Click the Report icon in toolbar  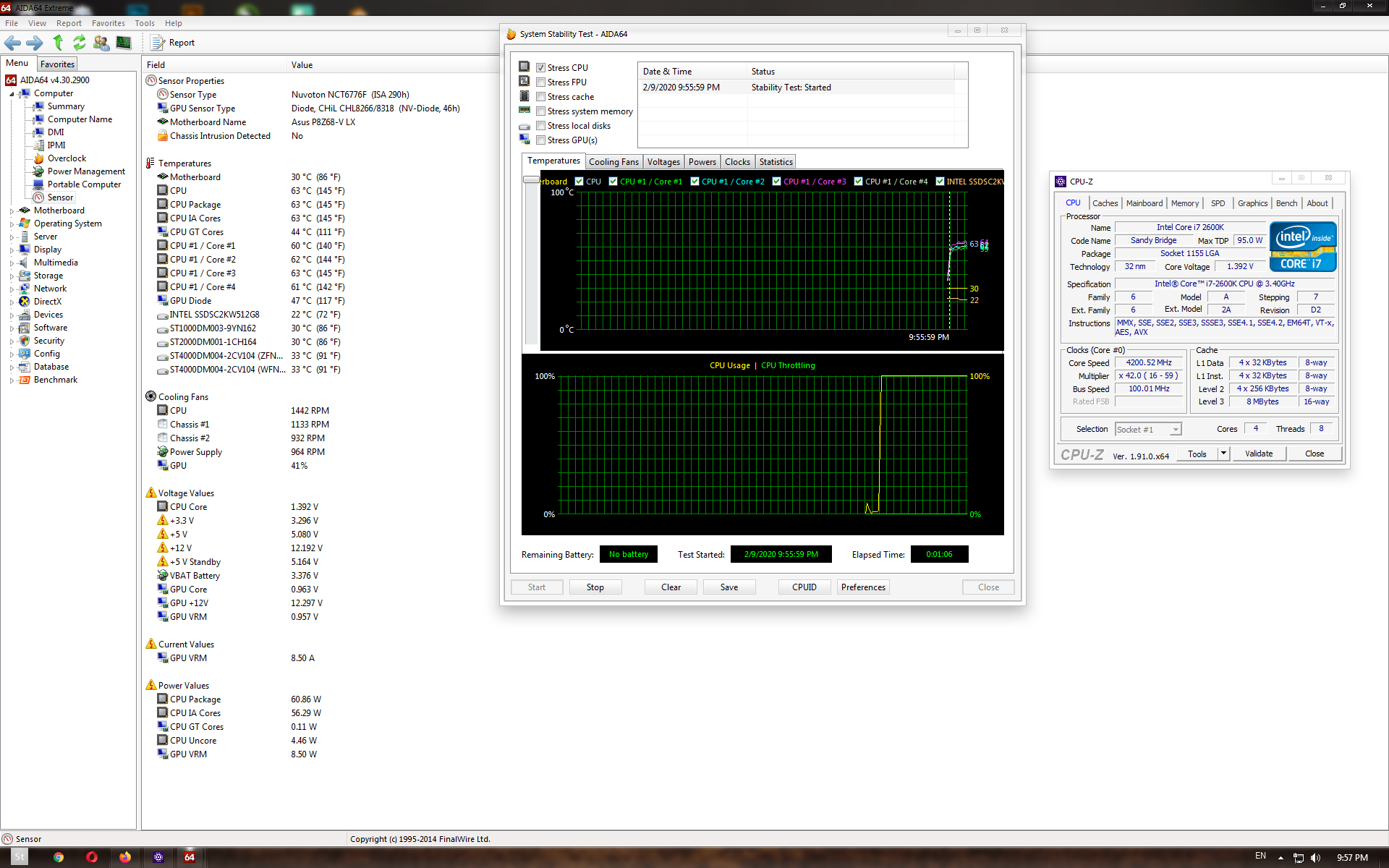(158, 43)
